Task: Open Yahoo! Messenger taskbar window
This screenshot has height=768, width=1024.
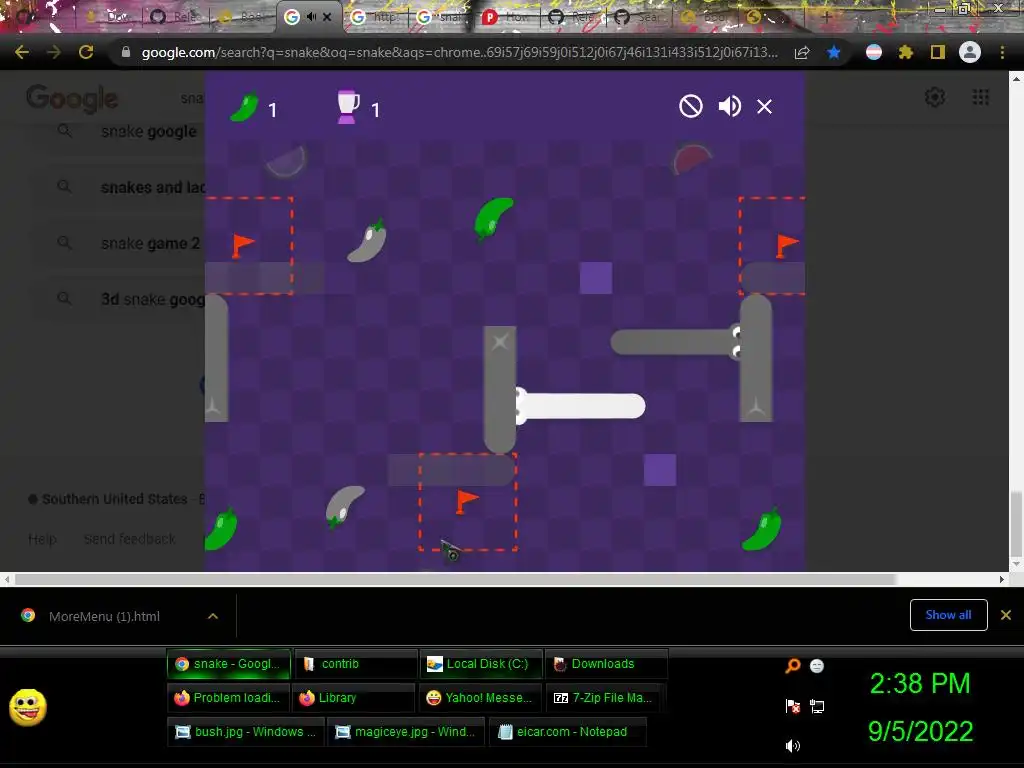Action: 481,697
